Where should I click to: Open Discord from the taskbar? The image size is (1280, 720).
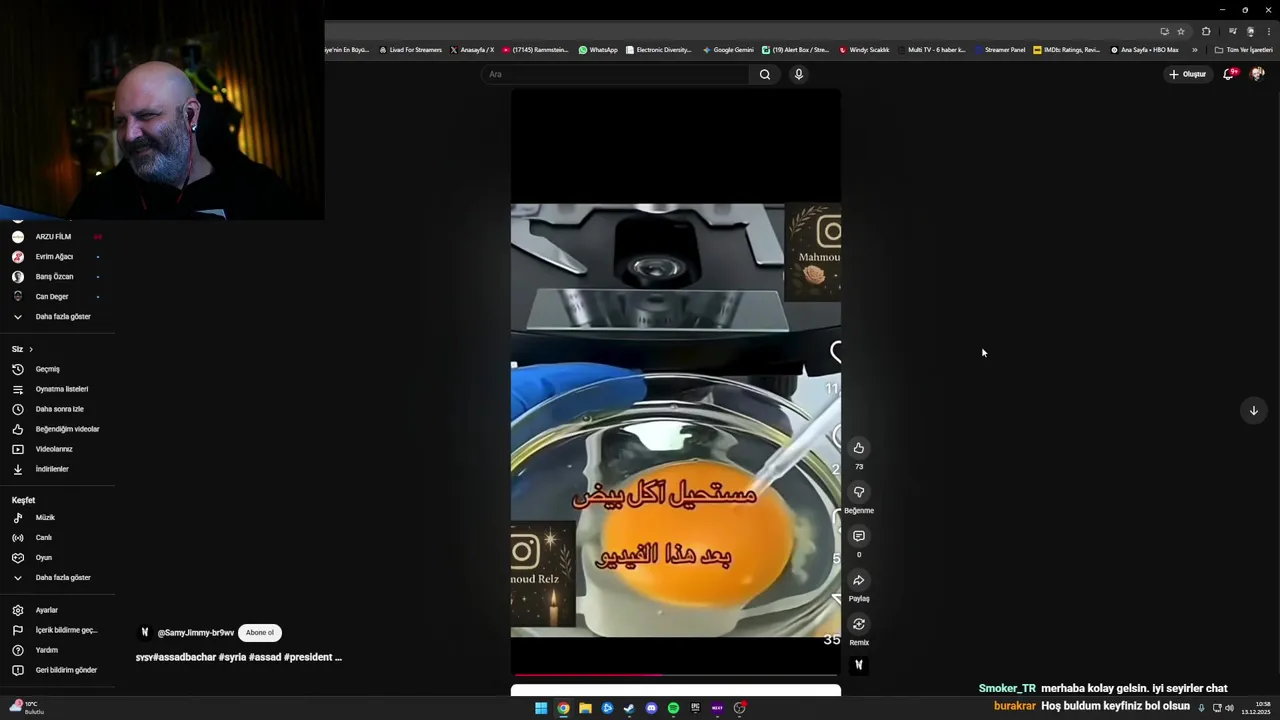coord(651,708)
